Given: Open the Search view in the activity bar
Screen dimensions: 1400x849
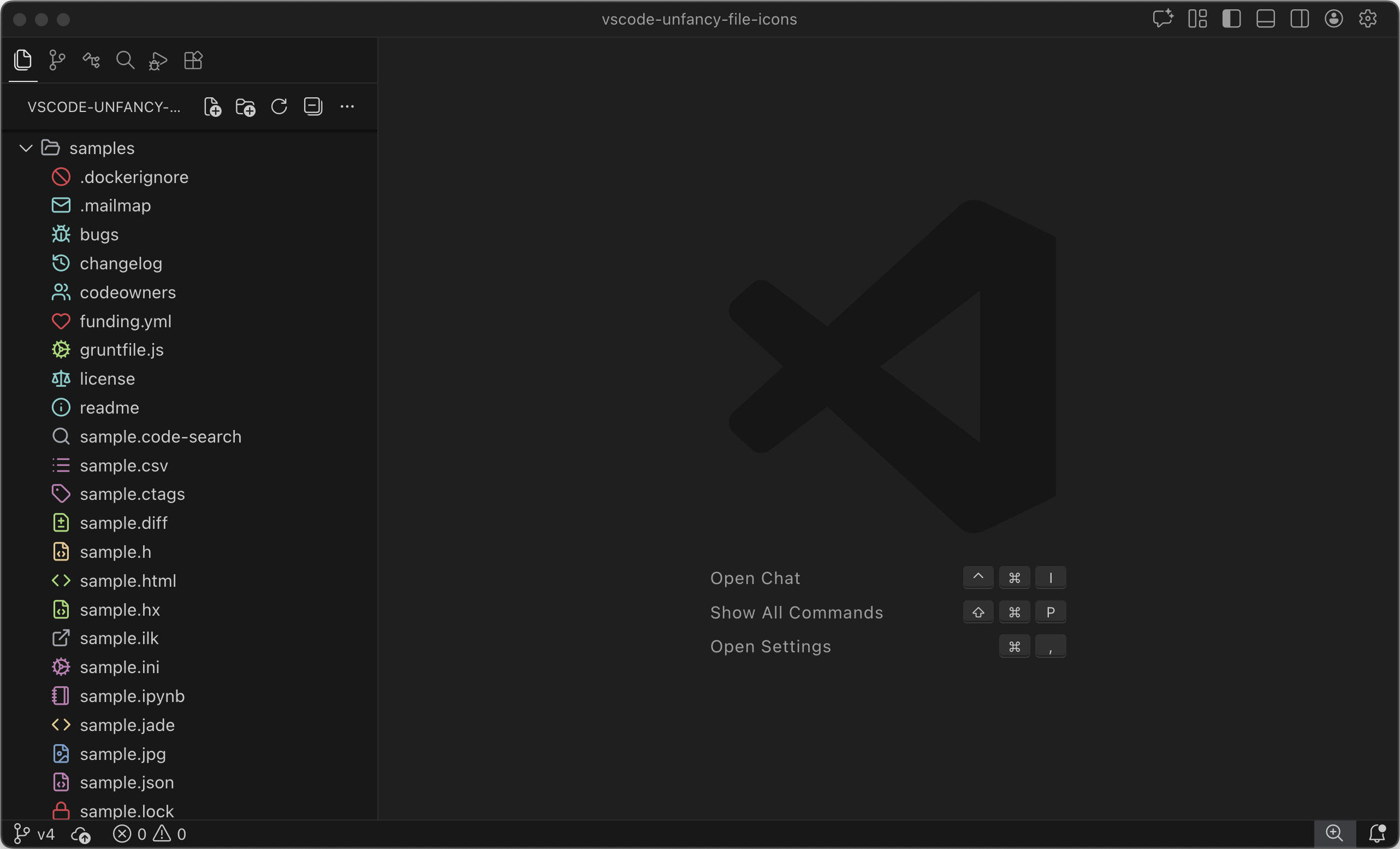Looking at the screenshot, I should pyautogui.click(x=125, y=60).
